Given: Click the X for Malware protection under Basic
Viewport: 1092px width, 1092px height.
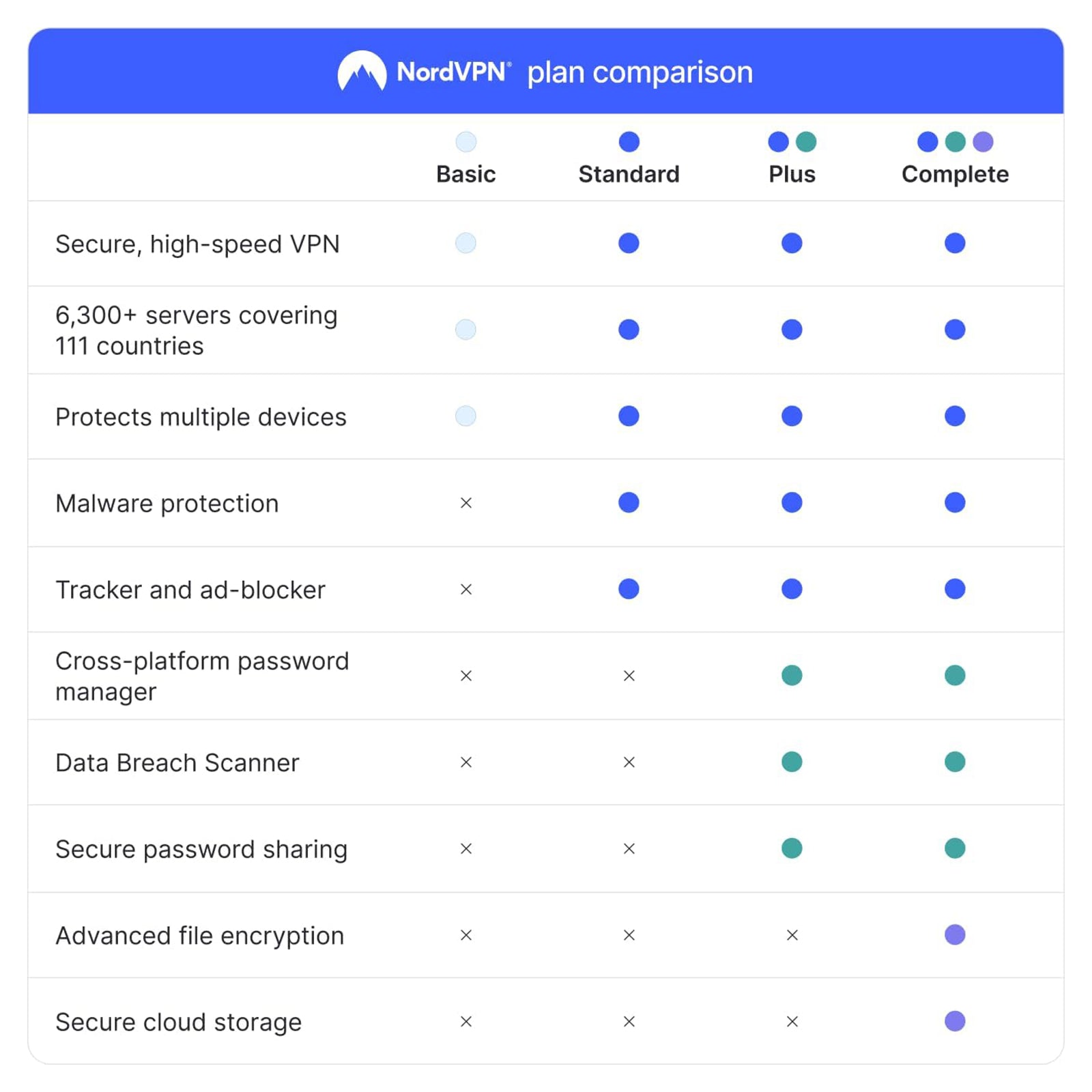Looking at the screenshot, I should (x=466, y=503).
